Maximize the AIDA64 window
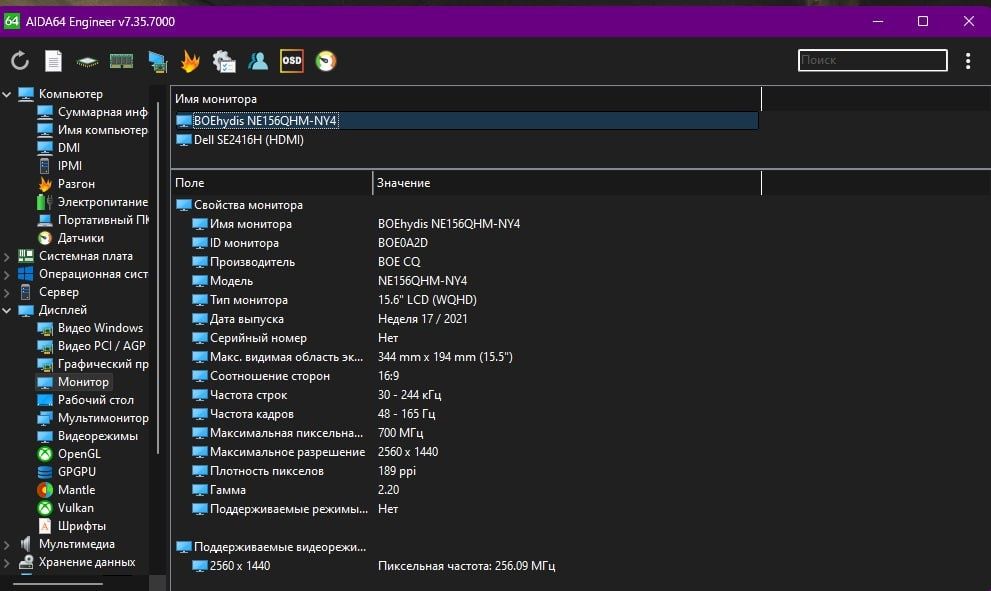This screenshot has width=991, height=591. [x=923, y=21]
